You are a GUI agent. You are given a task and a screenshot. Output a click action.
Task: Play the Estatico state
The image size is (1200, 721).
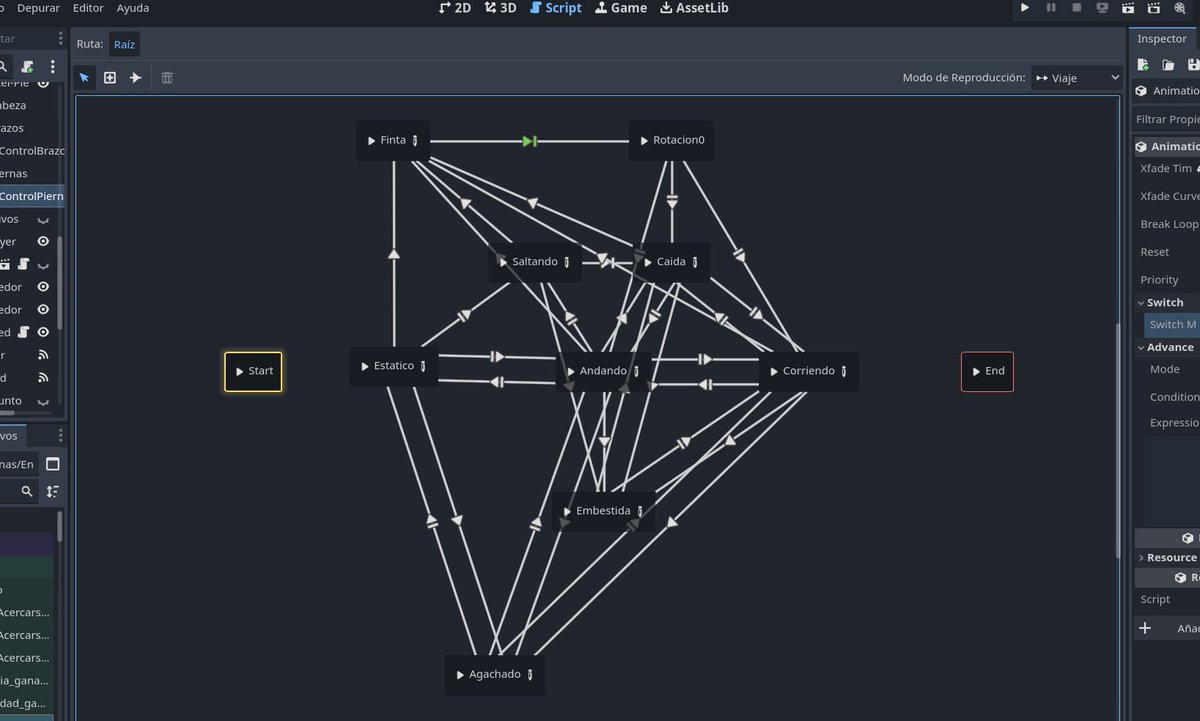coord(364,367)
